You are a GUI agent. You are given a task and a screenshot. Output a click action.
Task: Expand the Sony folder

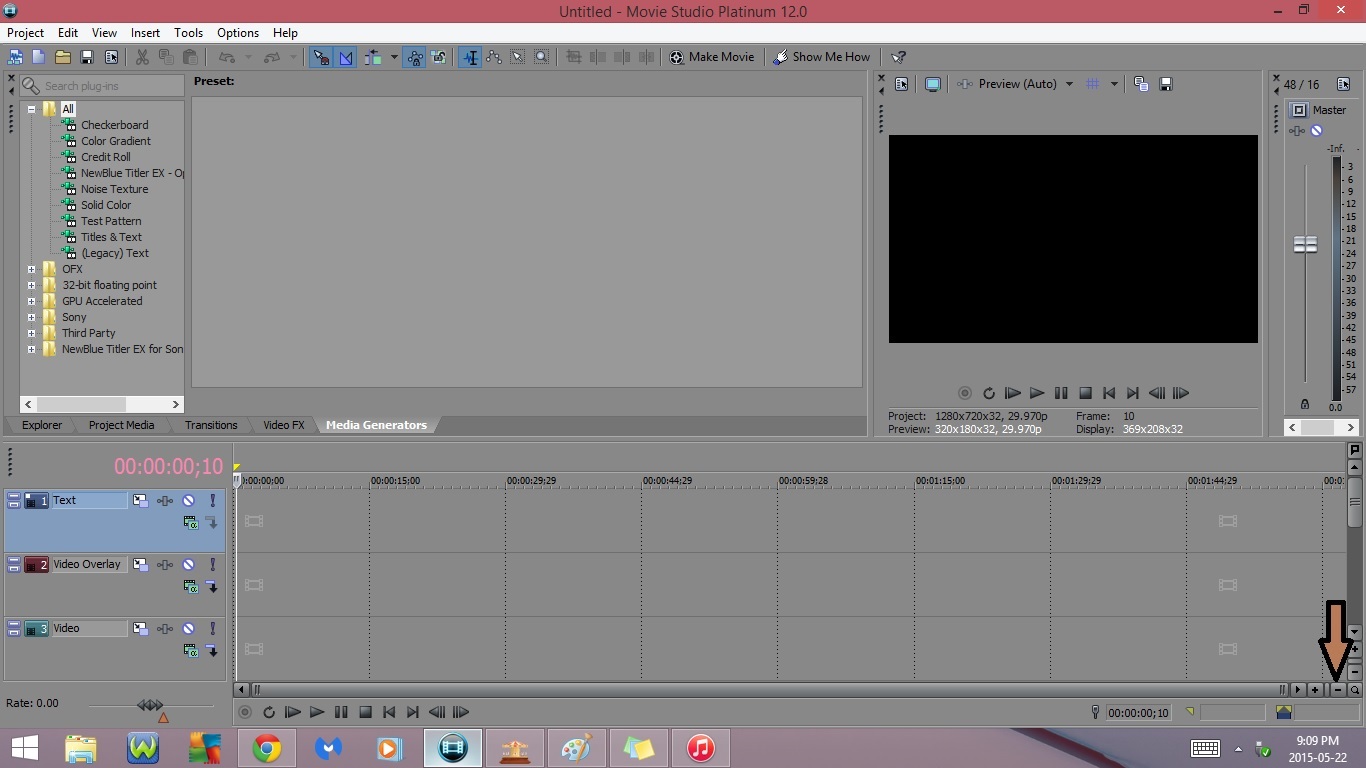click(32, 317)
